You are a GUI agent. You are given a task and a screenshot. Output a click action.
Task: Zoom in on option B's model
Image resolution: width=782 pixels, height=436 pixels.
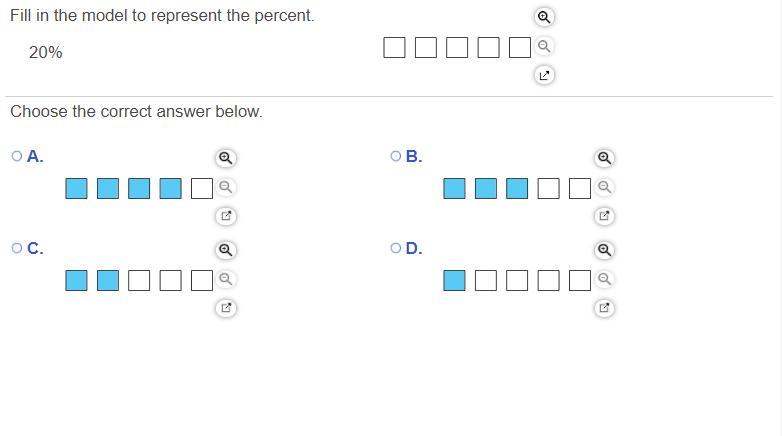point(604,158)
